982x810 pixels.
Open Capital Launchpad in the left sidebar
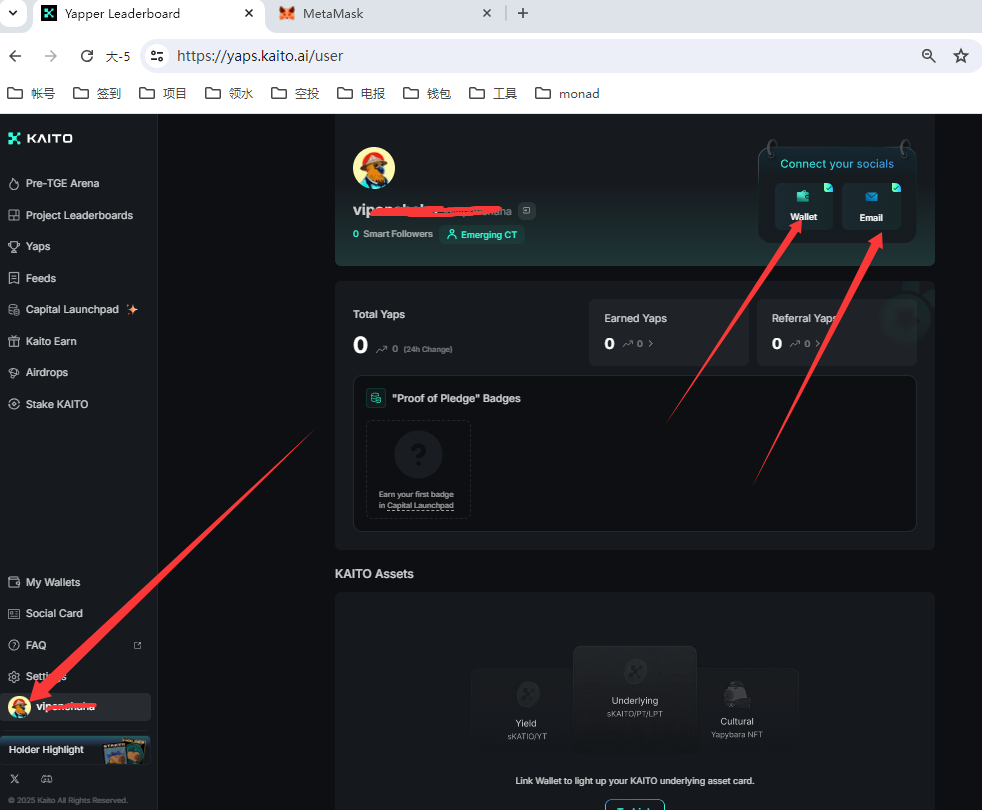[x=73, y=309]
